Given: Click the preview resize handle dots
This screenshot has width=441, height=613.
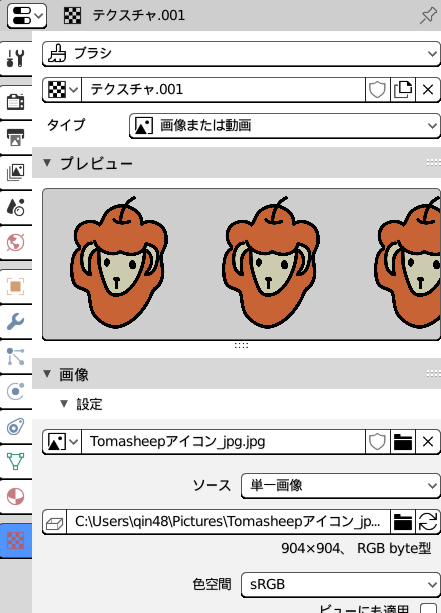Looking at the screenshot, I should tap(241, 345).
